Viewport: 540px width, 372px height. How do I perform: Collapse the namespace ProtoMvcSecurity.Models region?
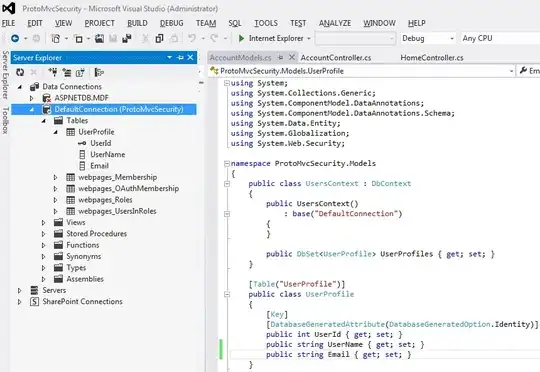(x=227, y=164)
